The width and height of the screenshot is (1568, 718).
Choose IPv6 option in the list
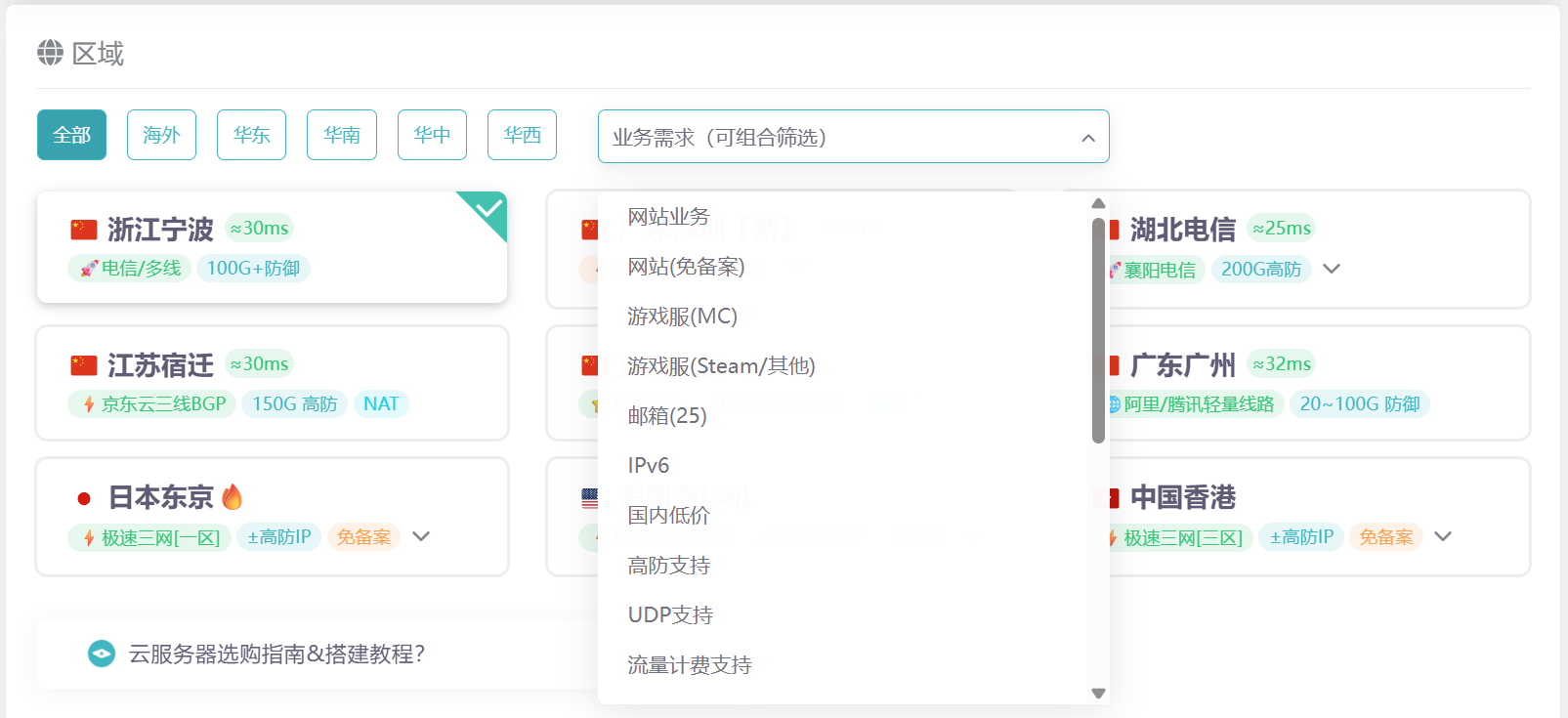[649, 466]
